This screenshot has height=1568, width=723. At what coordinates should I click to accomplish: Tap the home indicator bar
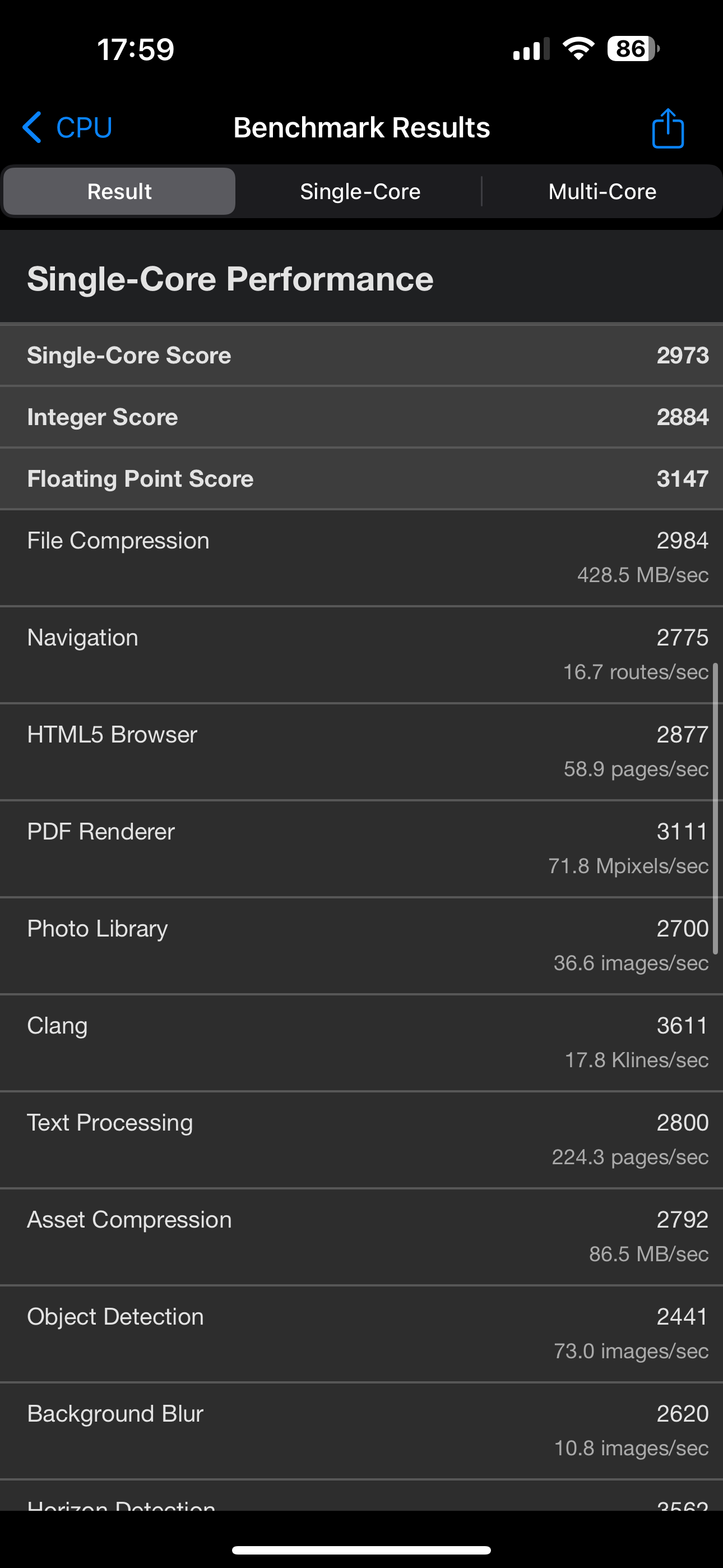click(361, 1549)
